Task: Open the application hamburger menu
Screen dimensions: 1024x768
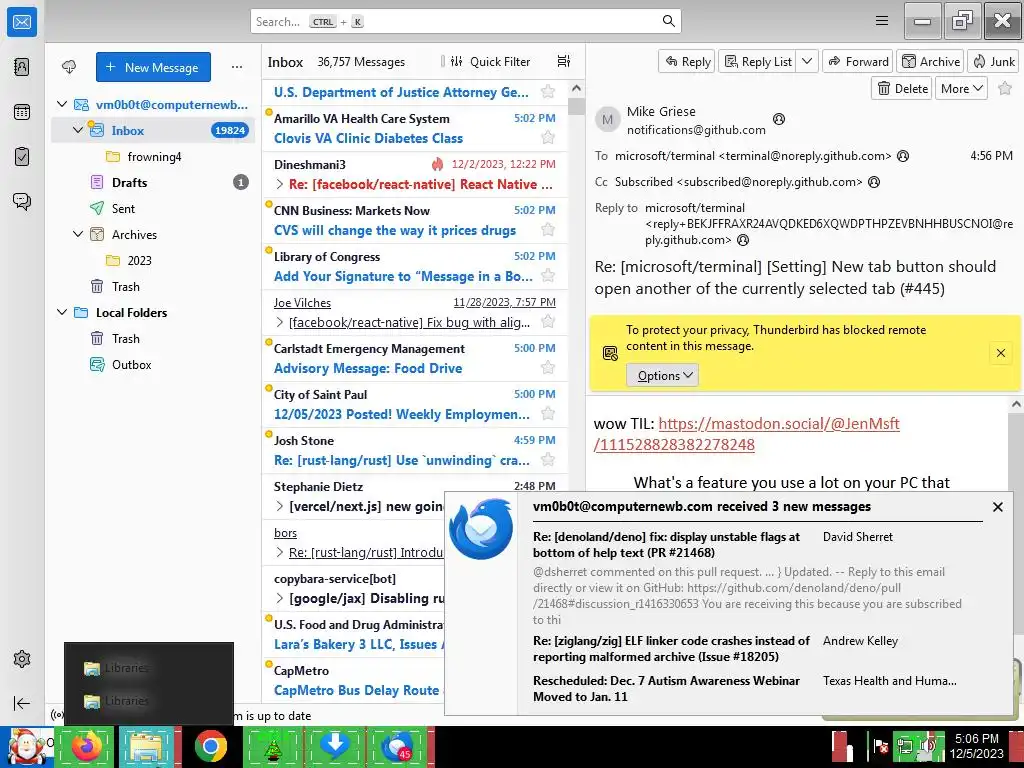Action: 882,21
